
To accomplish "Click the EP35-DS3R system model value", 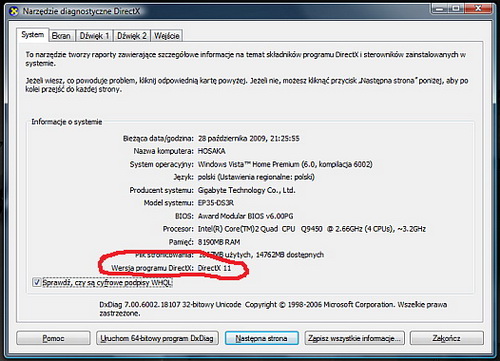I will [x=216, y=203].
